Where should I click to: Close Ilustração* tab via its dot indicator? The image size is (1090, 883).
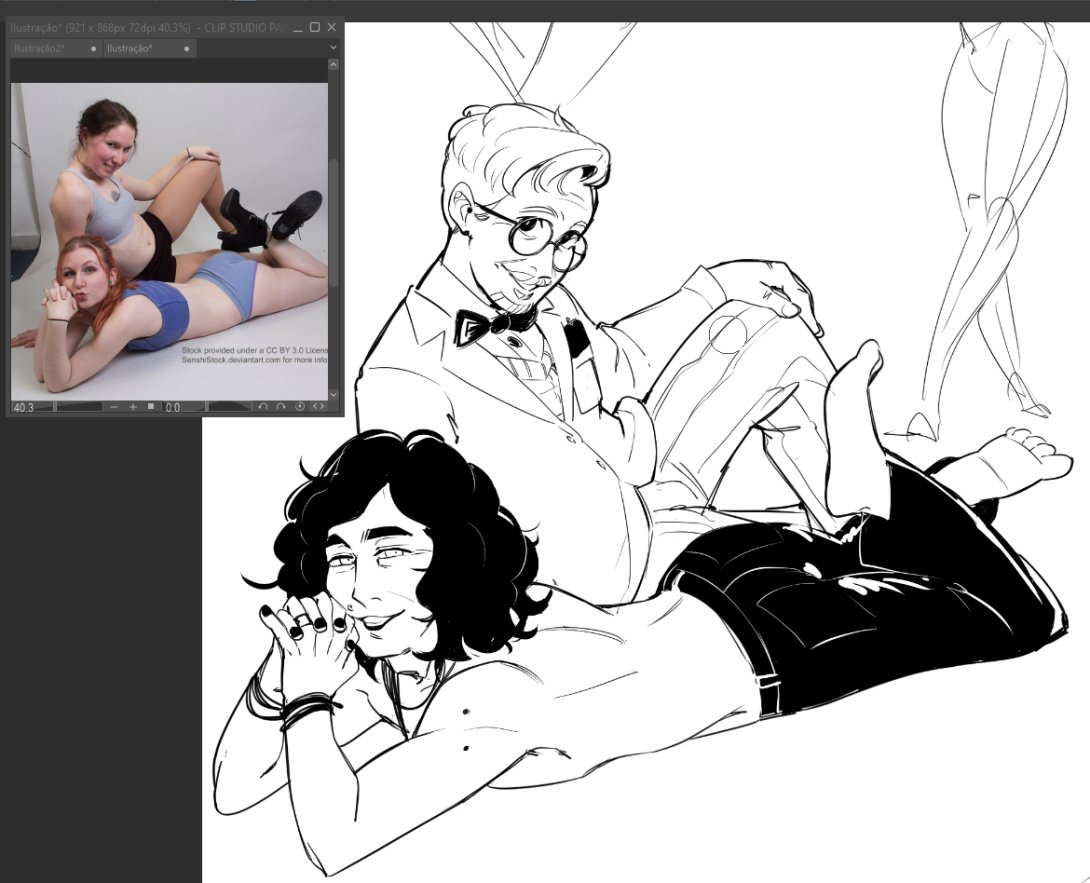point(187,49)
